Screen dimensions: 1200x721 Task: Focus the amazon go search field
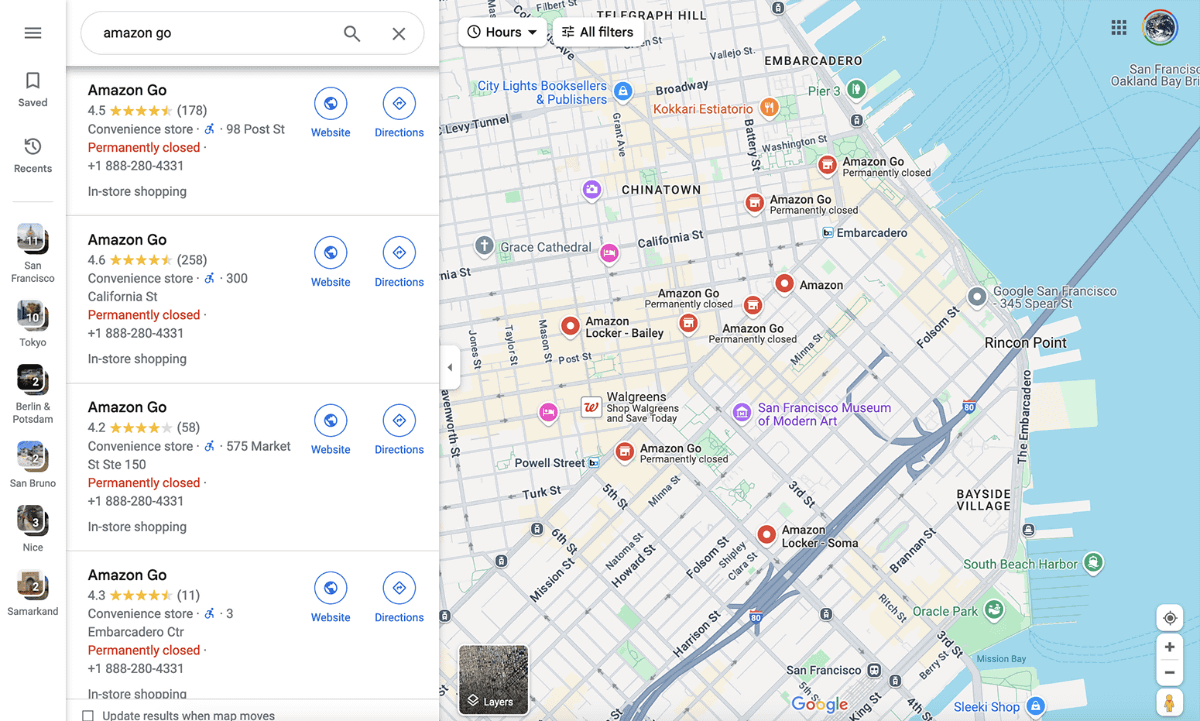pyautogui.click(x=215, y=33)
